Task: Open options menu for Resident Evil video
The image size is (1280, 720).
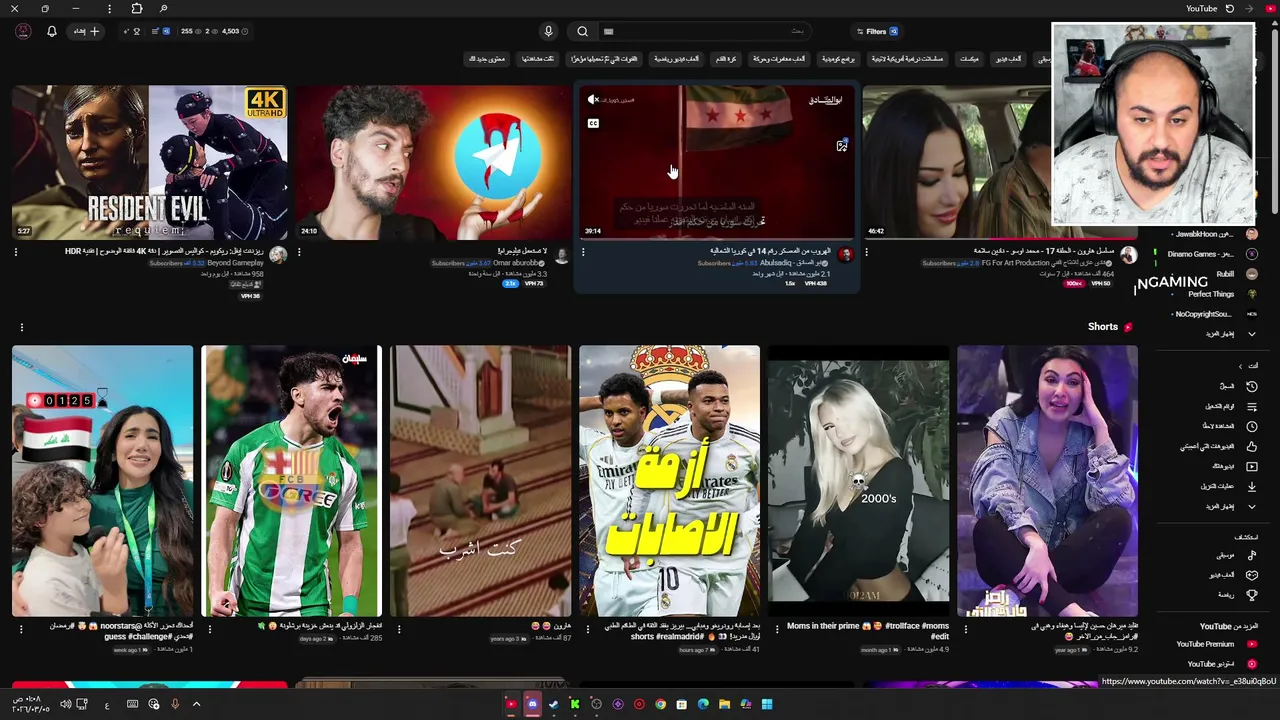Action: 16,252
